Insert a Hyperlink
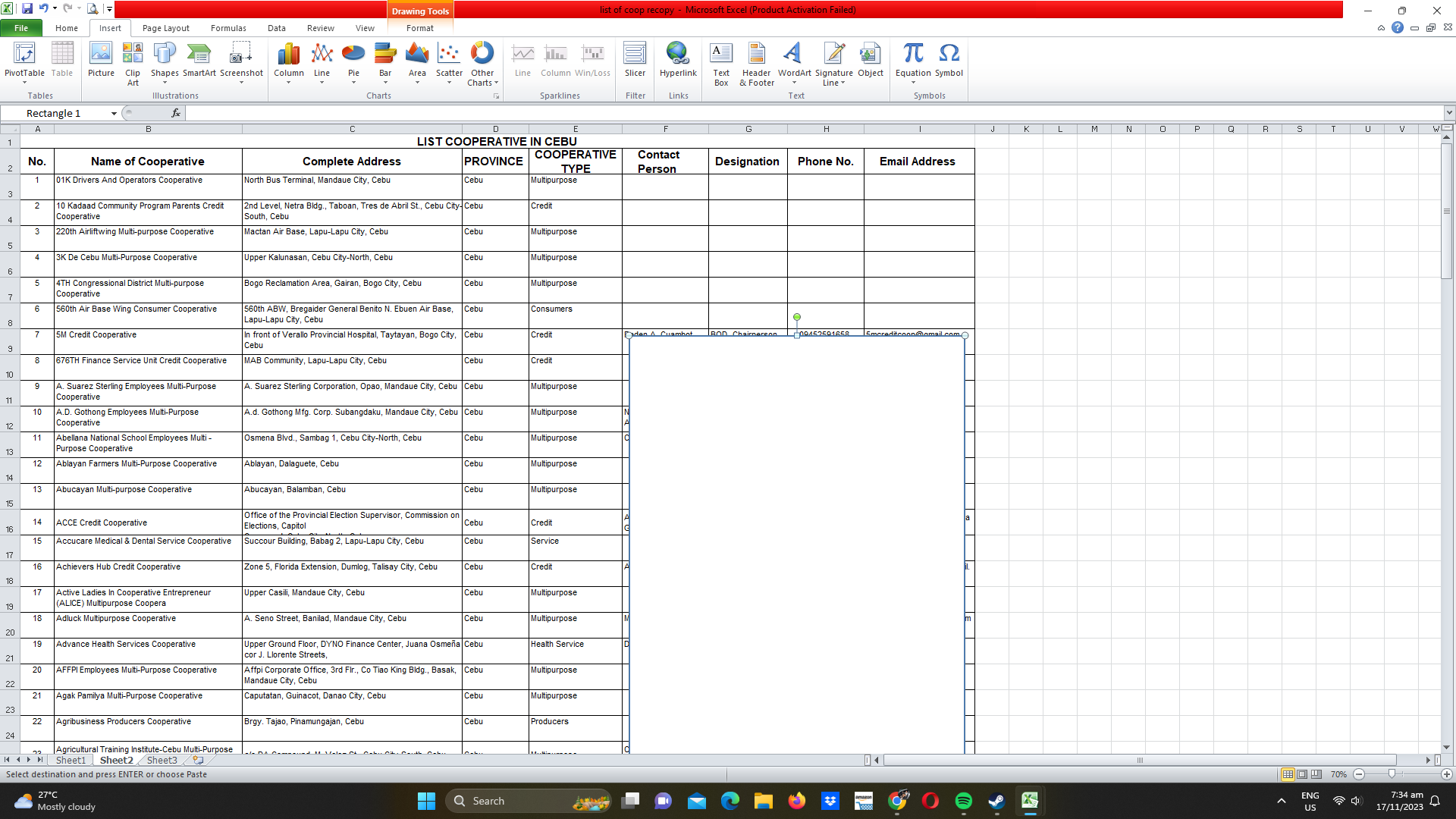This screenshot has height=819, width=1456. point(678,61)
